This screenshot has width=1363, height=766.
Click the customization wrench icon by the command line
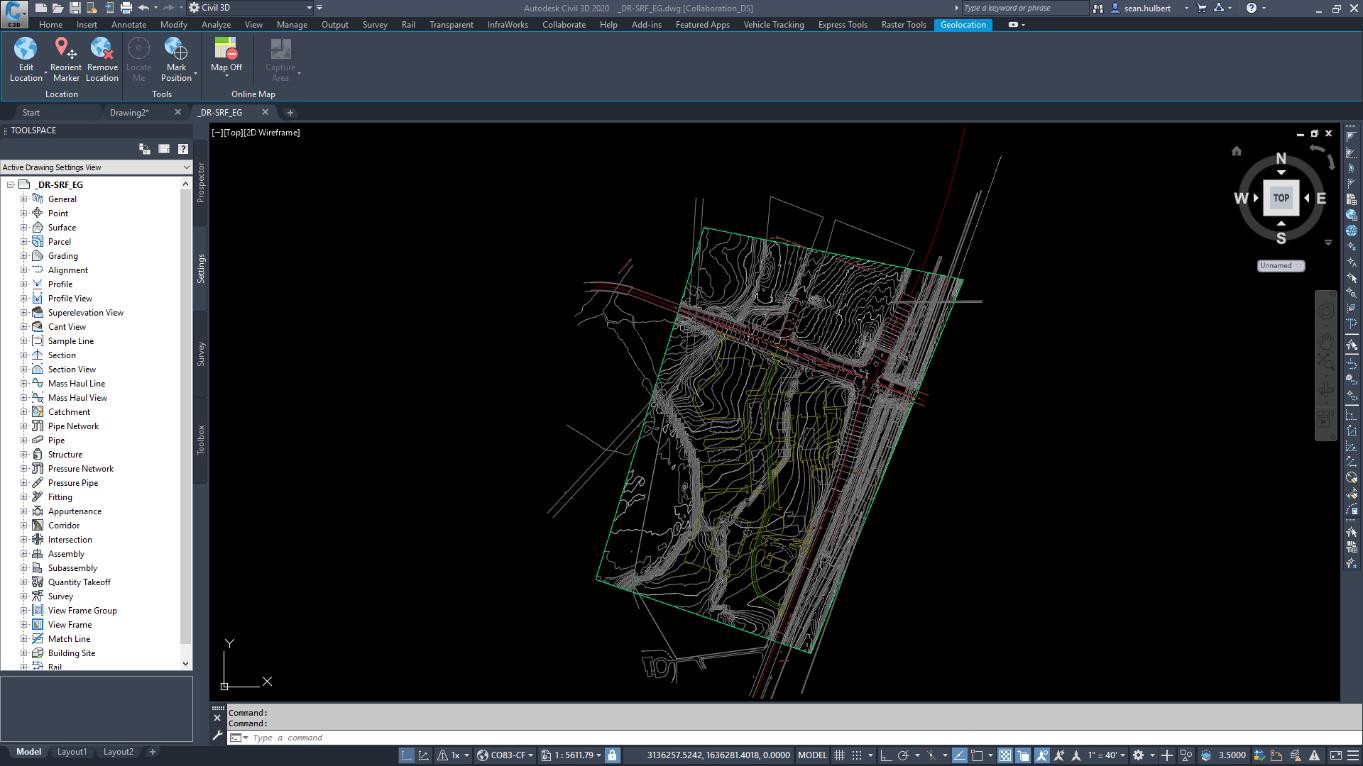pyautogui.click(x=217, y=737)
